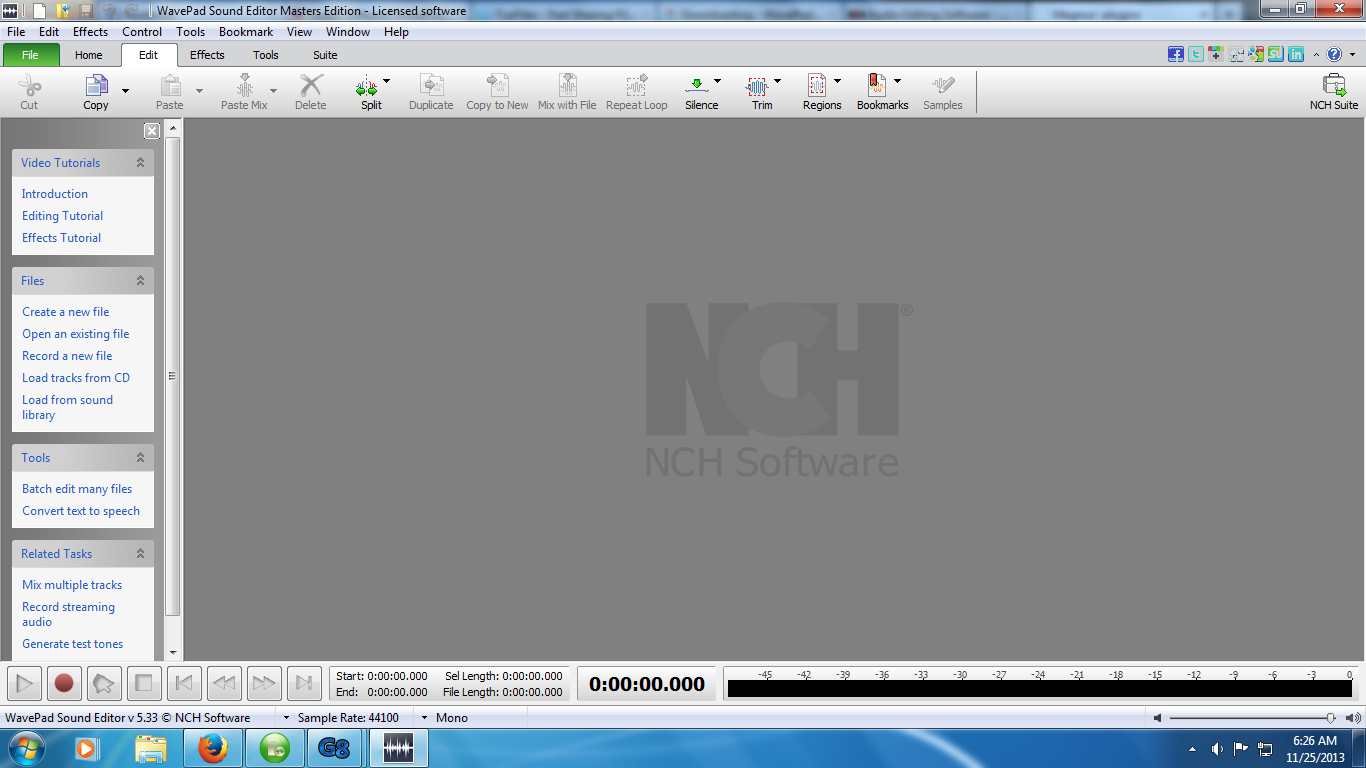The width and height of the screenshot is (1366, 768).
Task: Click the Repeat Loop icon
Action: (x=636, y=86)
